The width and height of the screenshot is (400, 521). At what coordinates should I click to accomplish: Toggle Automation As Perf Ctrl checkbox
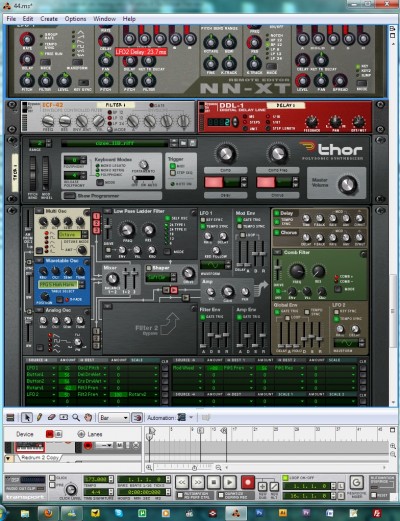pyautogui.click(x=180, y=495)
